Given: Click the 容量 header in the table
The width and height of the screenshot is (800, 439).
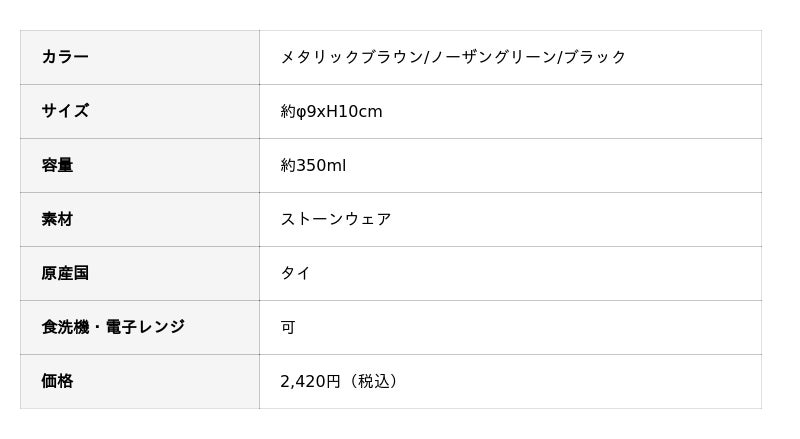Looking at the screenshot, I should pyautogui.click(x=57, y=165).
